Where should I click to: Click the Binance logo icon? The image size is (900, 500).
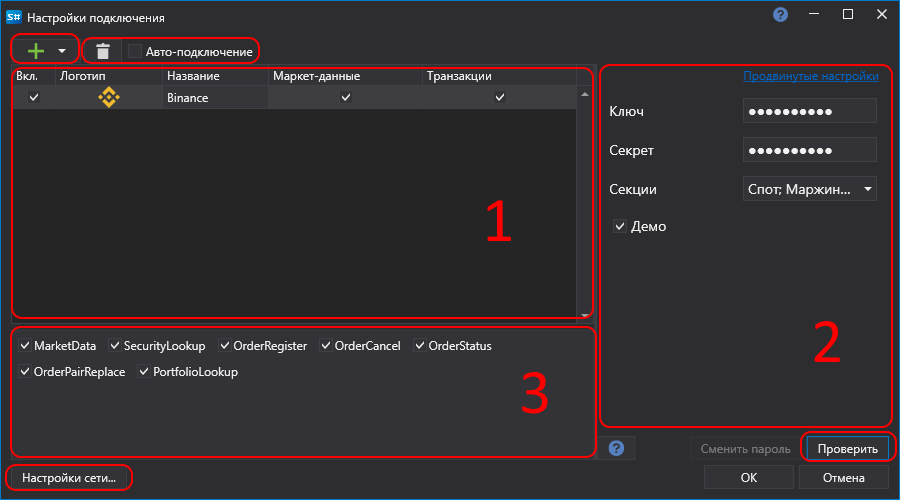108,97
